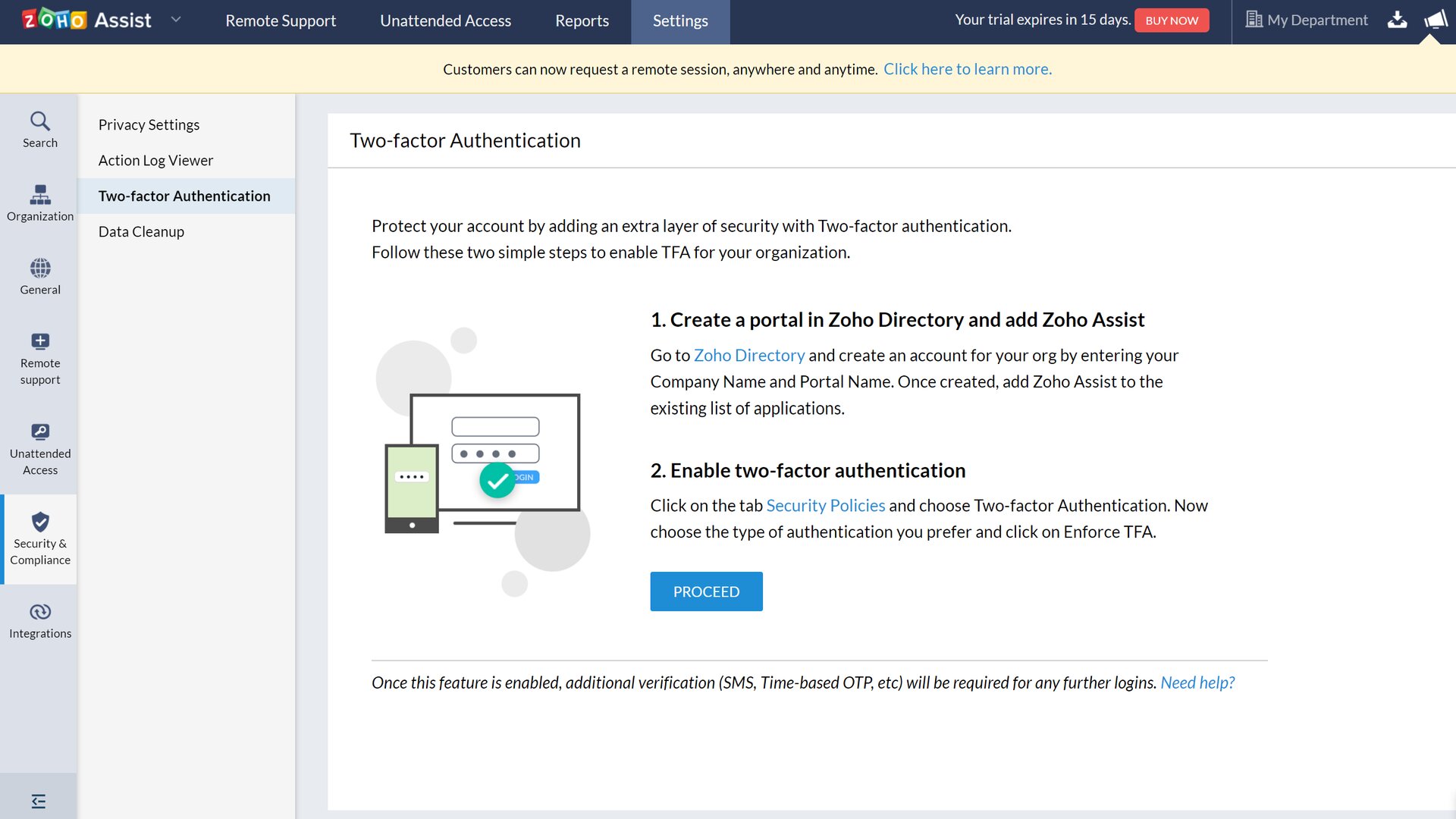Open Remote support sidebar section
Viewport: 1456px width, 819px height.
tap(40, 359)
